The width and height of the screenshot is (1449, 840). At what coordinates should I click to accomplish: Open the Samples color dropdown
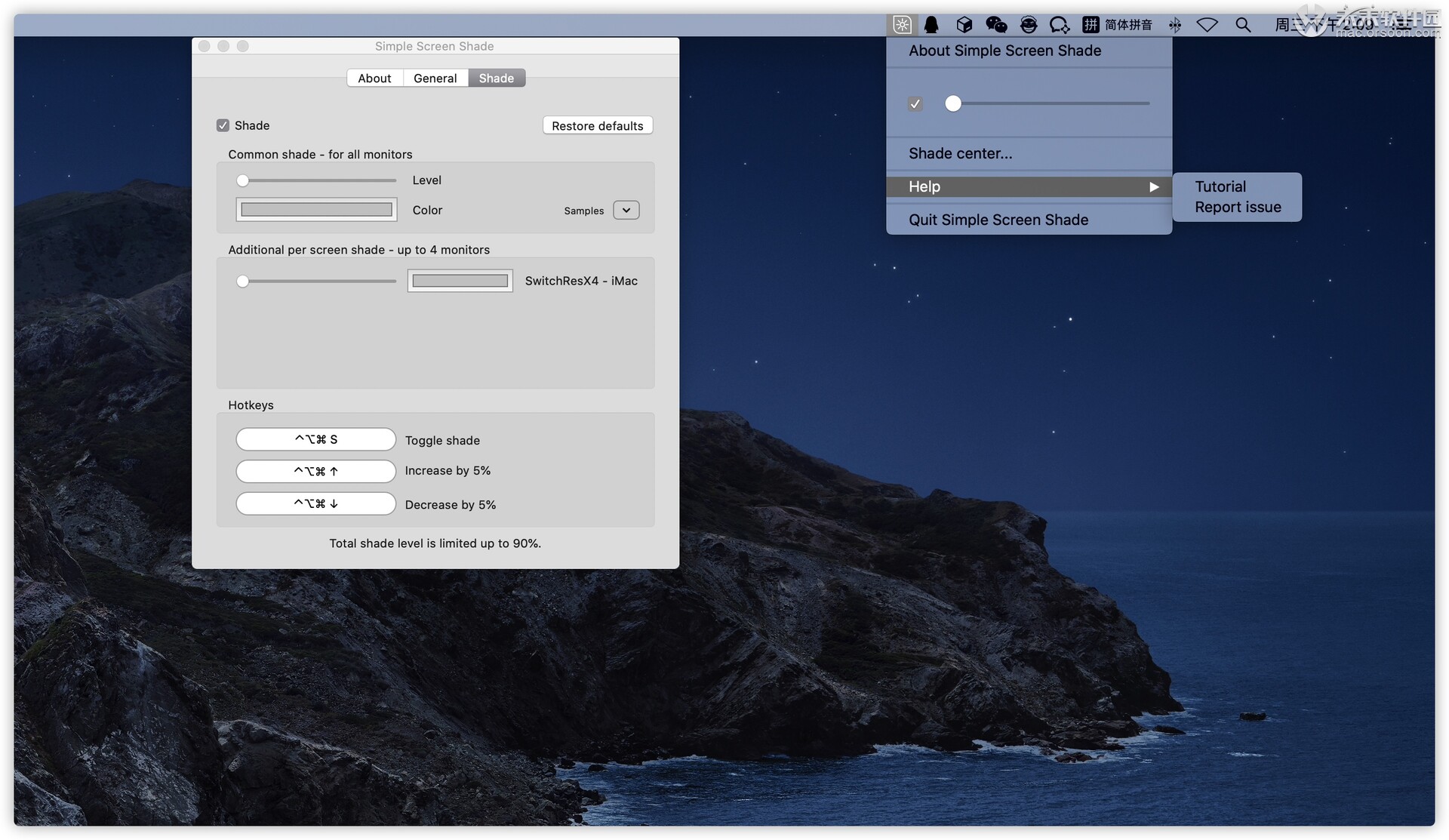click(x=626, y=210)
